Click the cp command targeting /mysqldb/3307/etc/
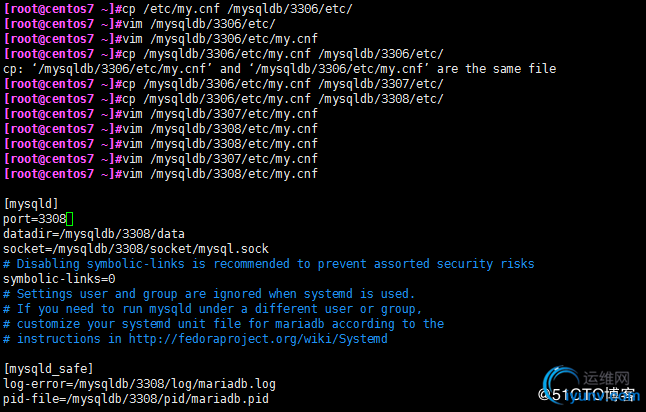This screenshot has height=412, width=646. click(x=283, y=84)
